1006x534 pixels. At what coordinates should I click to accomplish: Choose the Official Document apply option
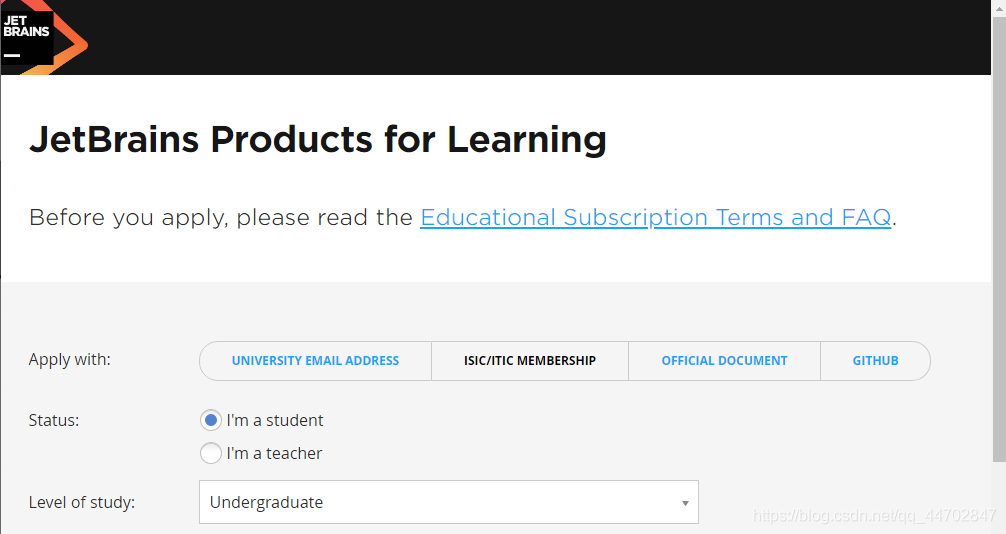[724, 361]
